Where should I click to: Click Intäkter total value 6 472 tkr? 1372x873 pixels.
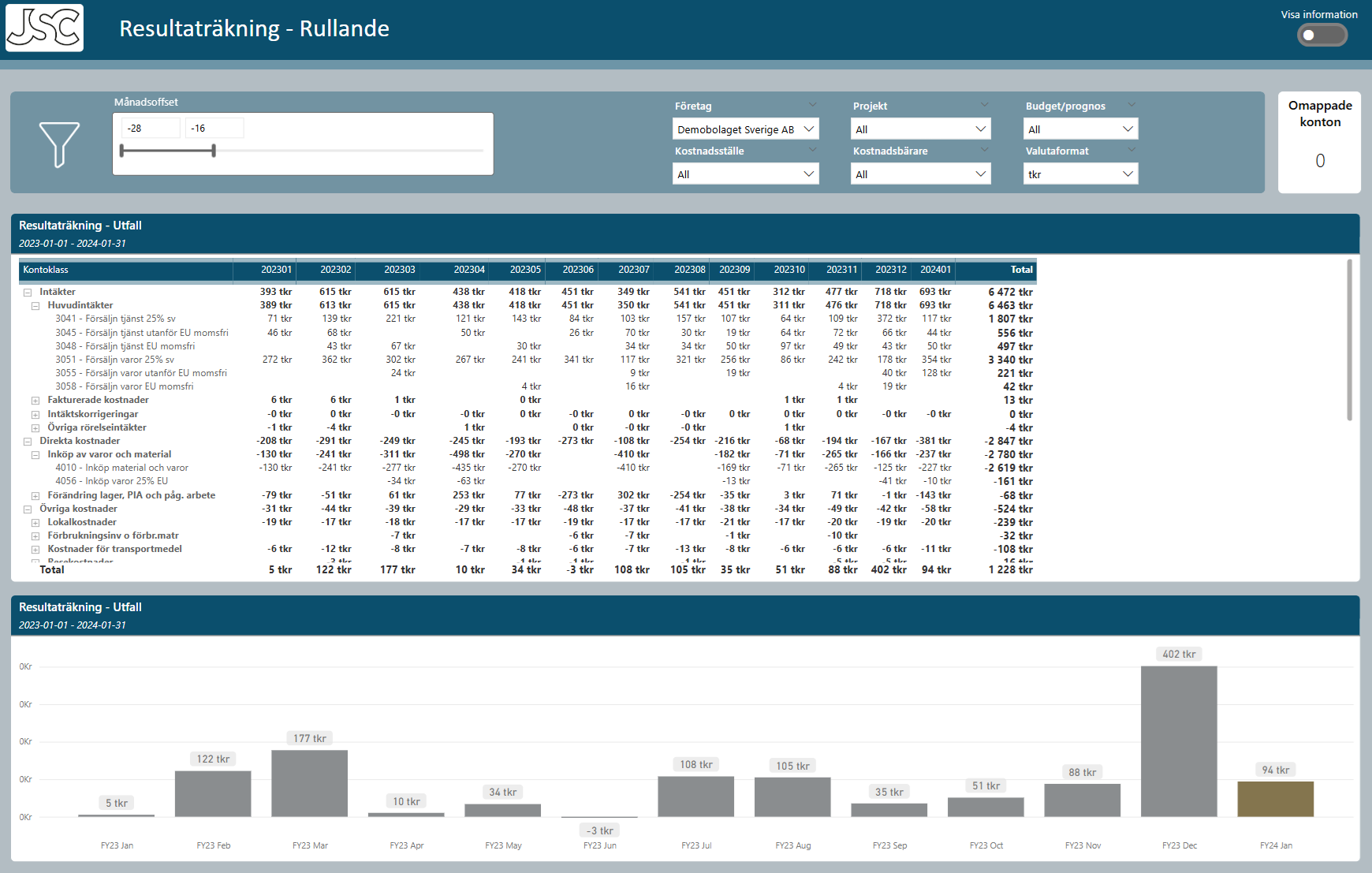(x=1010, y=292)
